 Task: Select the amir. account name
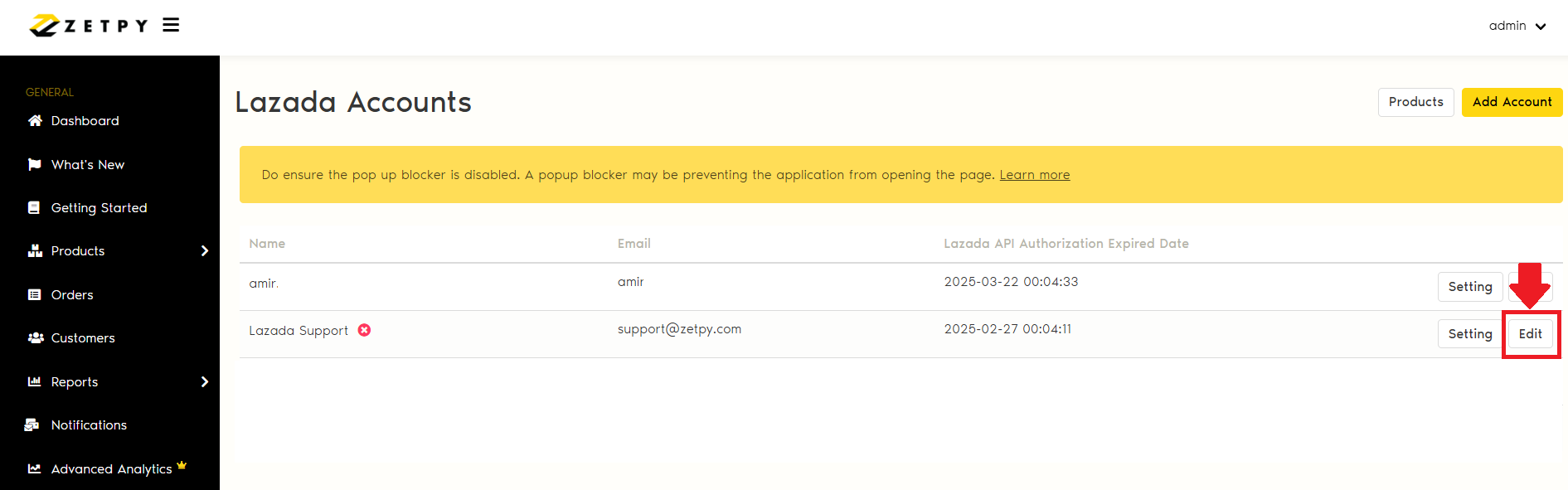pos(264,284)
